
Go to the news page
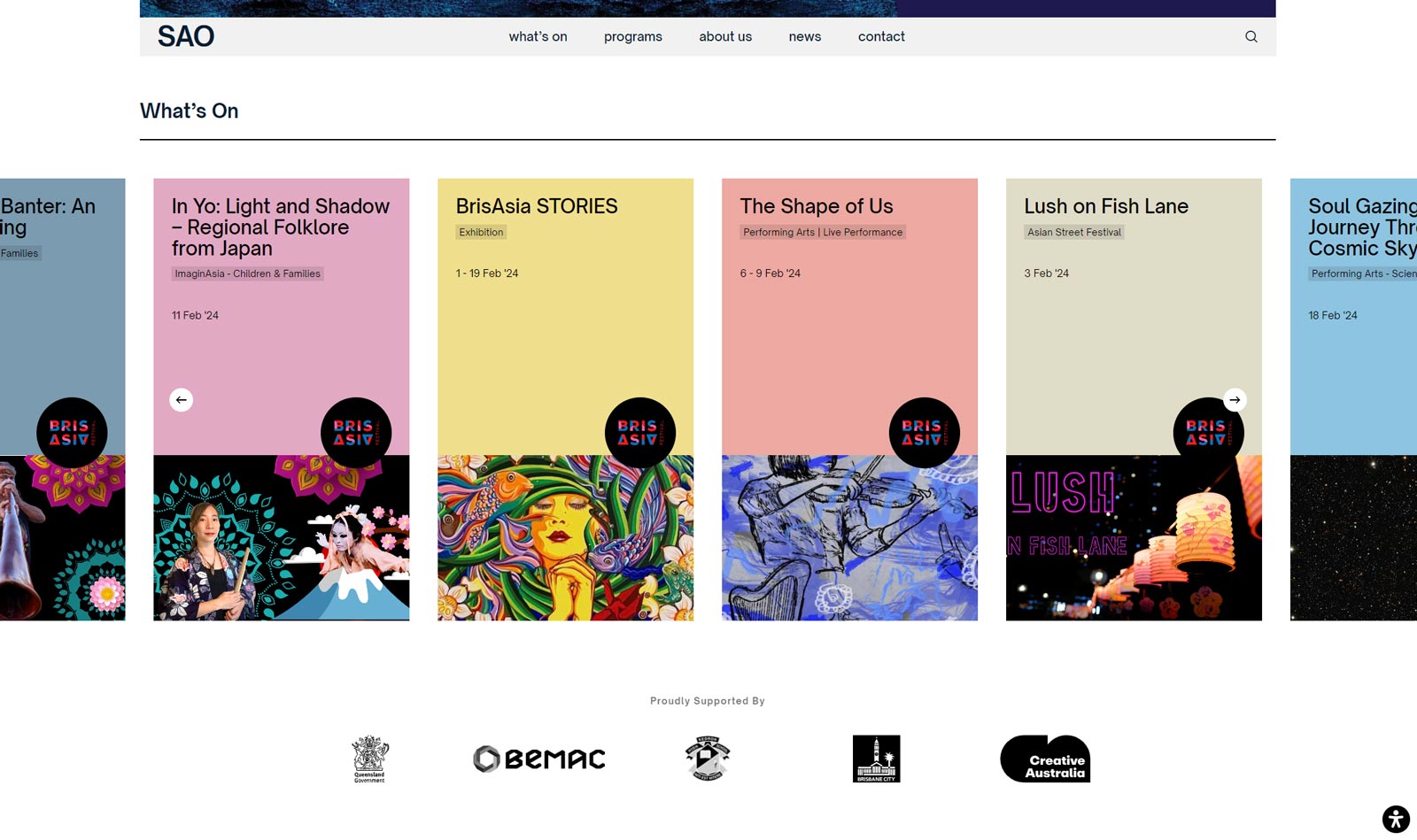point(805,36)
